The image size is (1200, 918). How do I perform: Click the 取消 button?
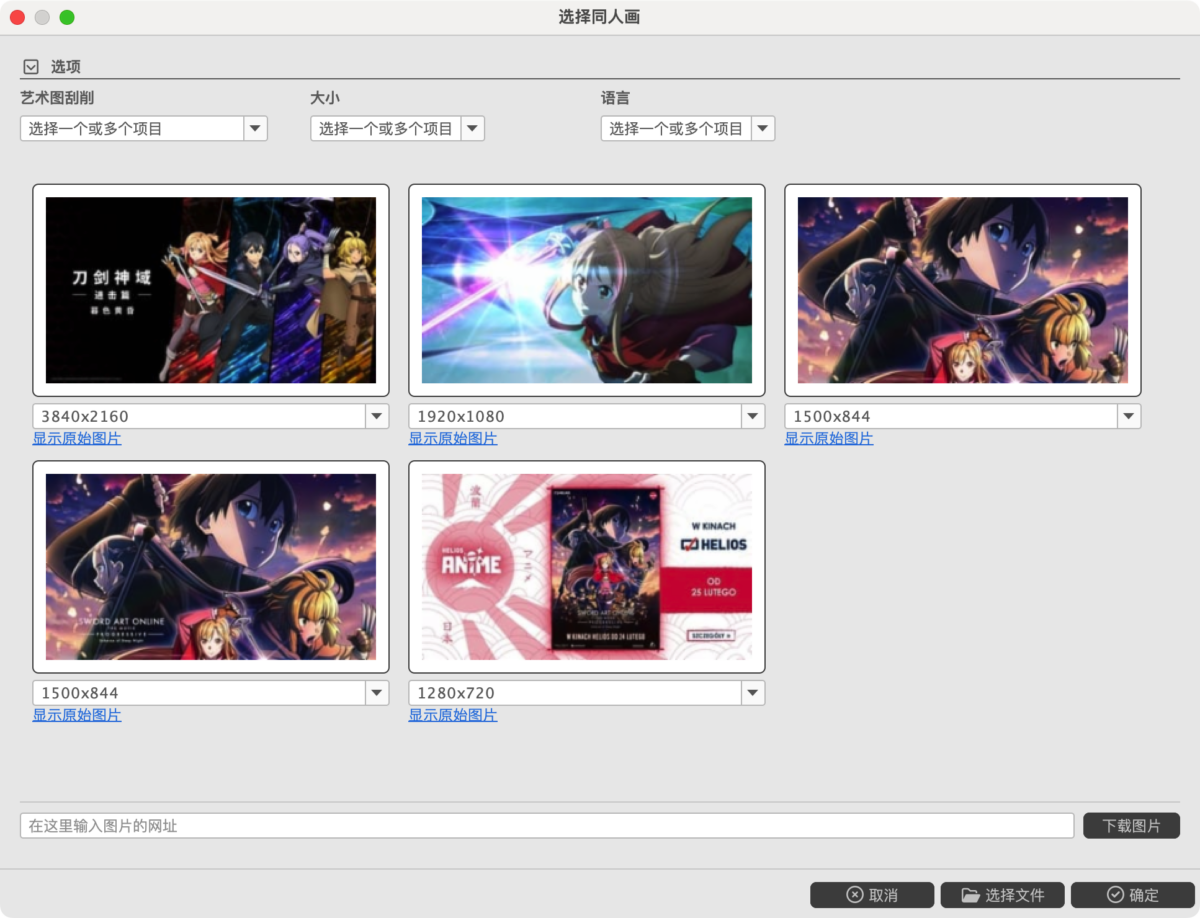[x=872, y=894]
